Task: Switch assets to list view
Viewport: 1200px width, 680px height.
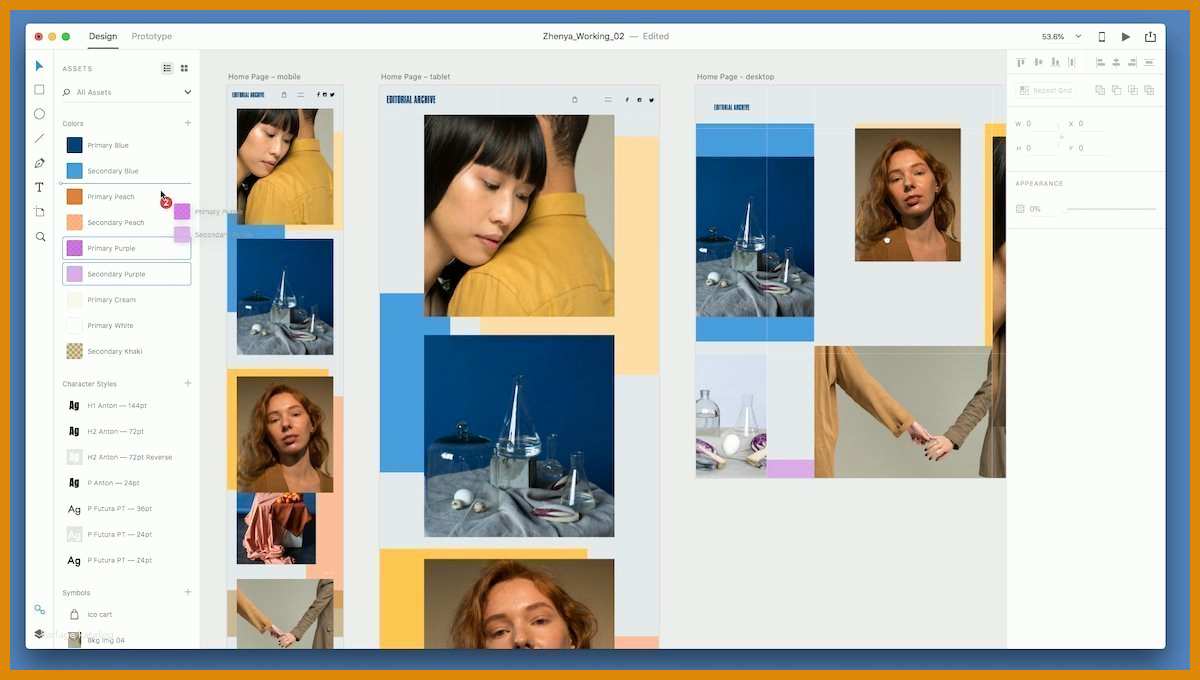Action: 167,68
